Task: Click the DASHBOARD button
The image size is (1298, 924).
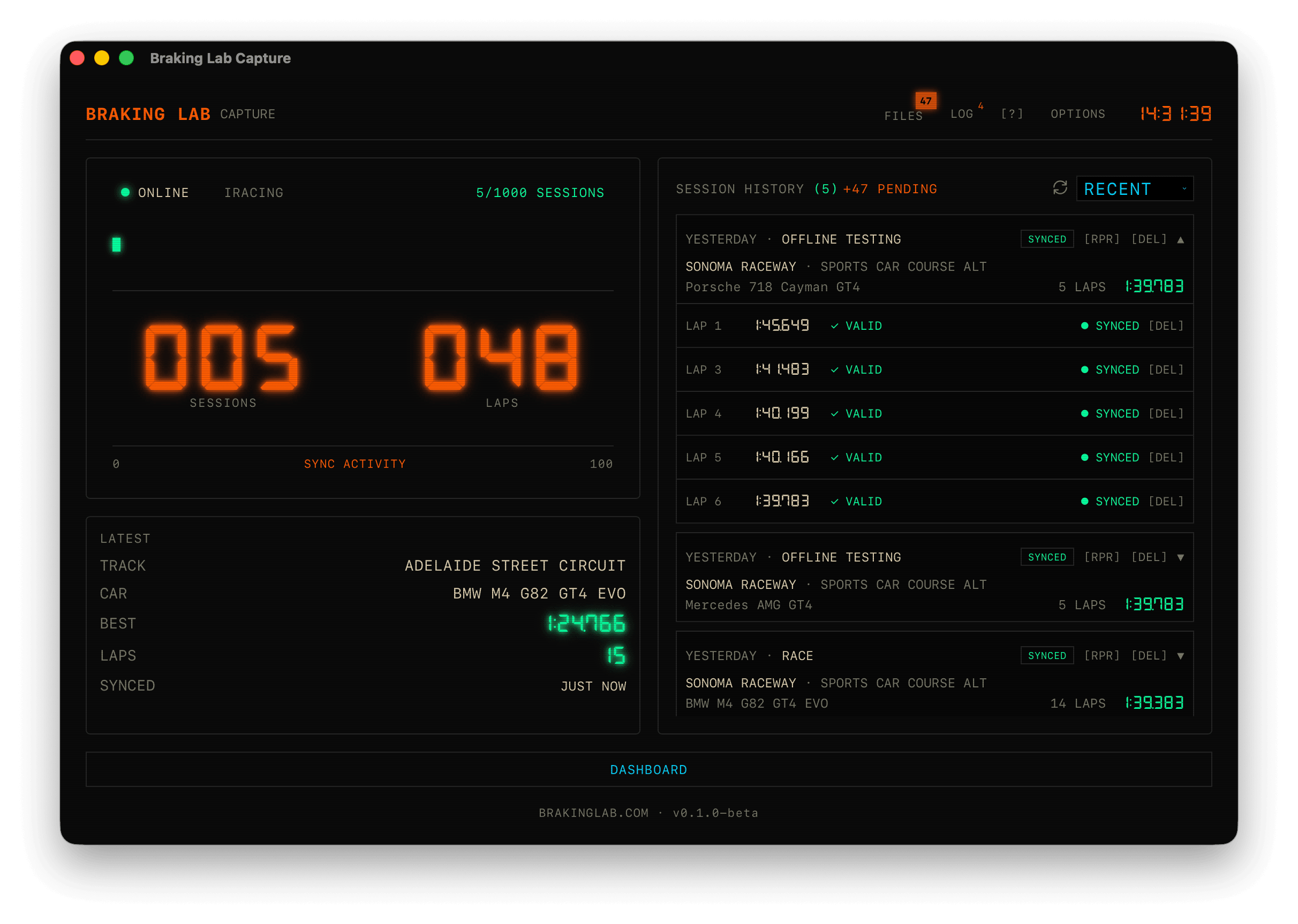Action: point(648,769)
